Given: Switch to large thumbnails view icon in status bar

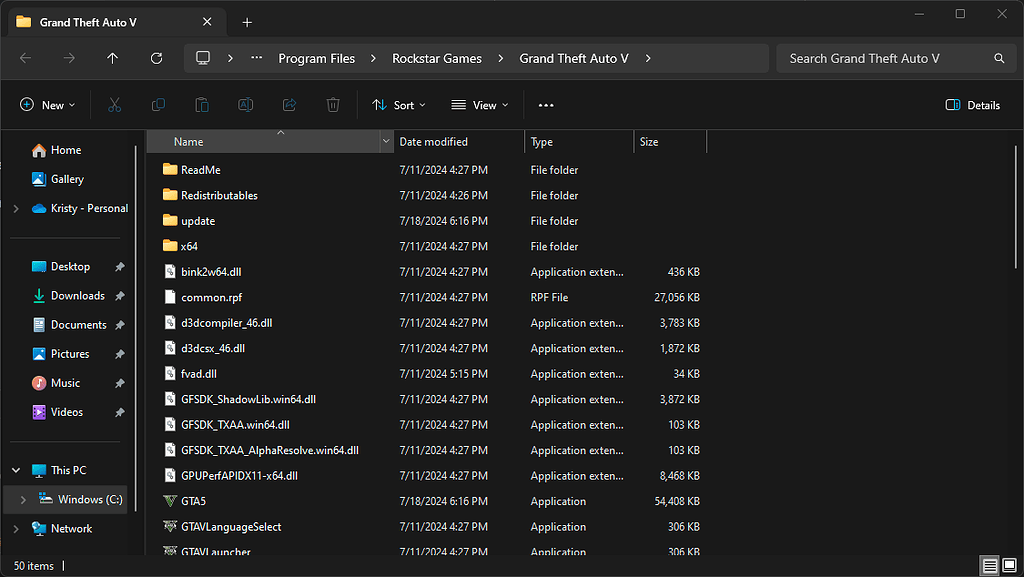Looking at the screenshot, I should pos(1010,565).
